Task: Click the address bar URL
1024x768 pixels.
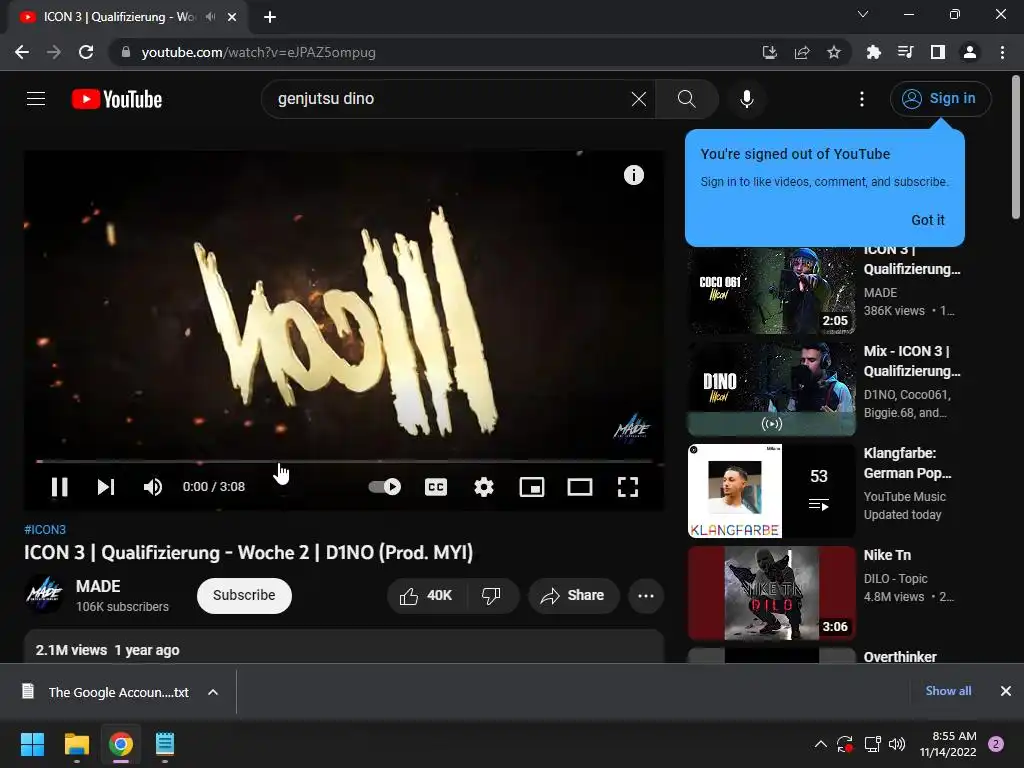Action: tap(259, 52)
